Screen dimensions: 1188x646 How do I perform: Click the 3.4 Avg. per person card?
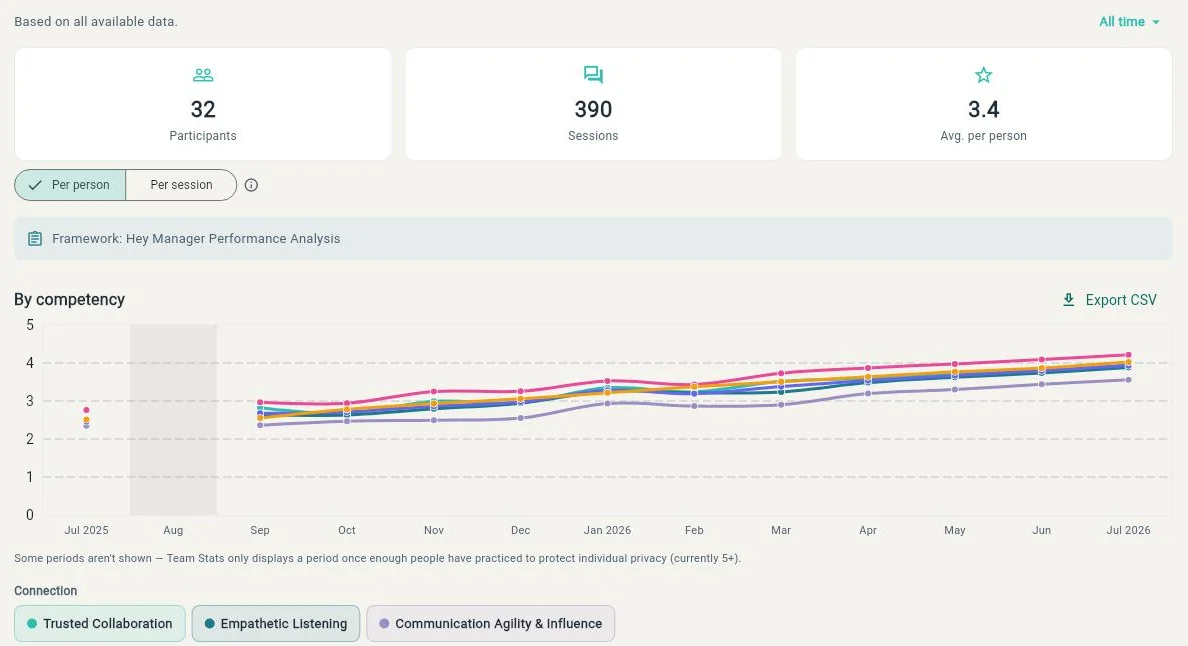click(x=983, y=104)
